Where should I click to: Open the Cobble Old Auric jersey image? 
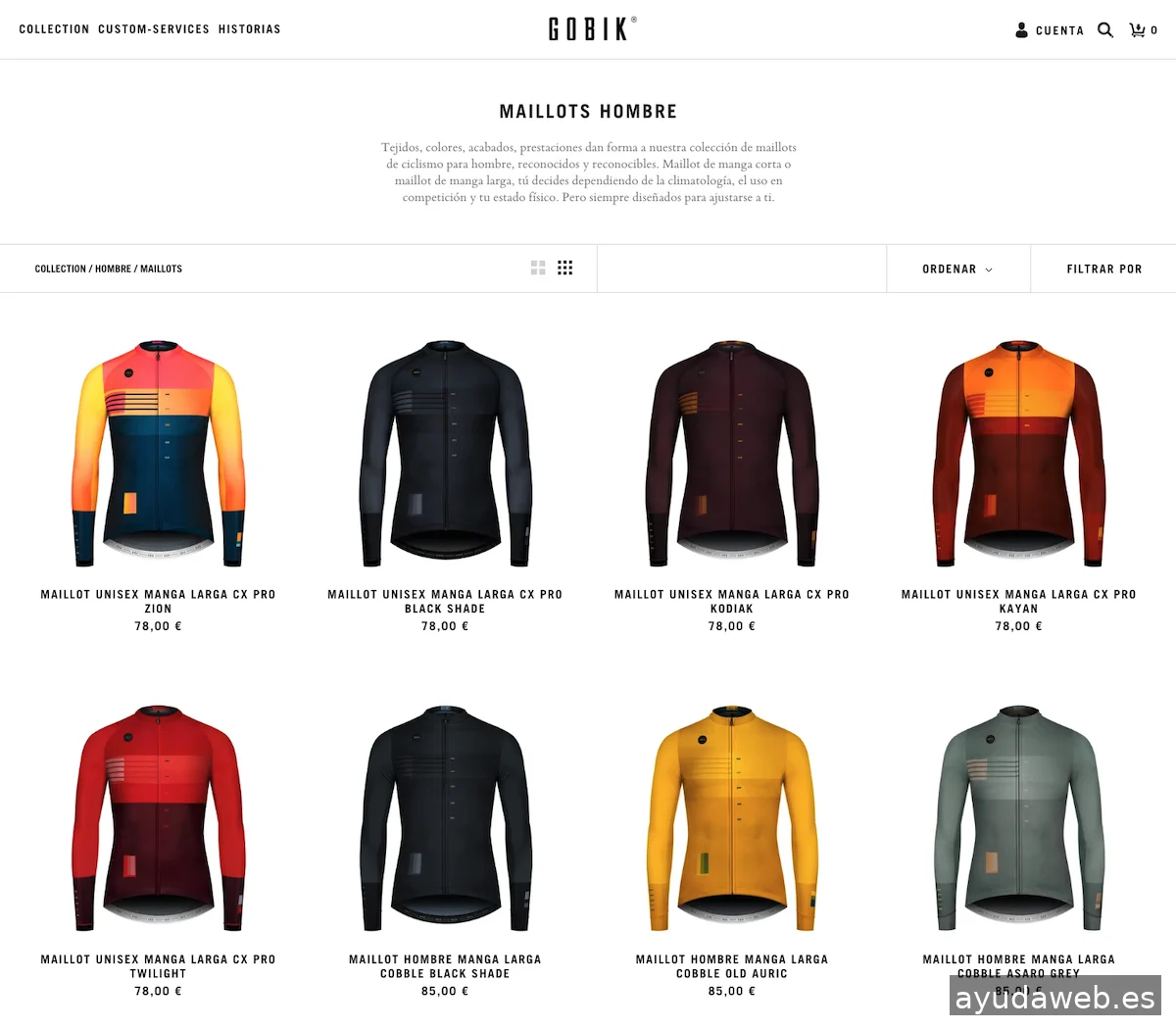tap(732, 818)
